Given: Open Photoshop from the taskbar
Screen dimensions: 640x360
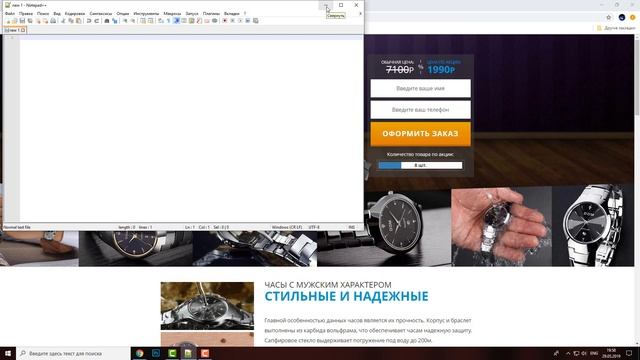Looking at the screenshot, I should 156,353.
